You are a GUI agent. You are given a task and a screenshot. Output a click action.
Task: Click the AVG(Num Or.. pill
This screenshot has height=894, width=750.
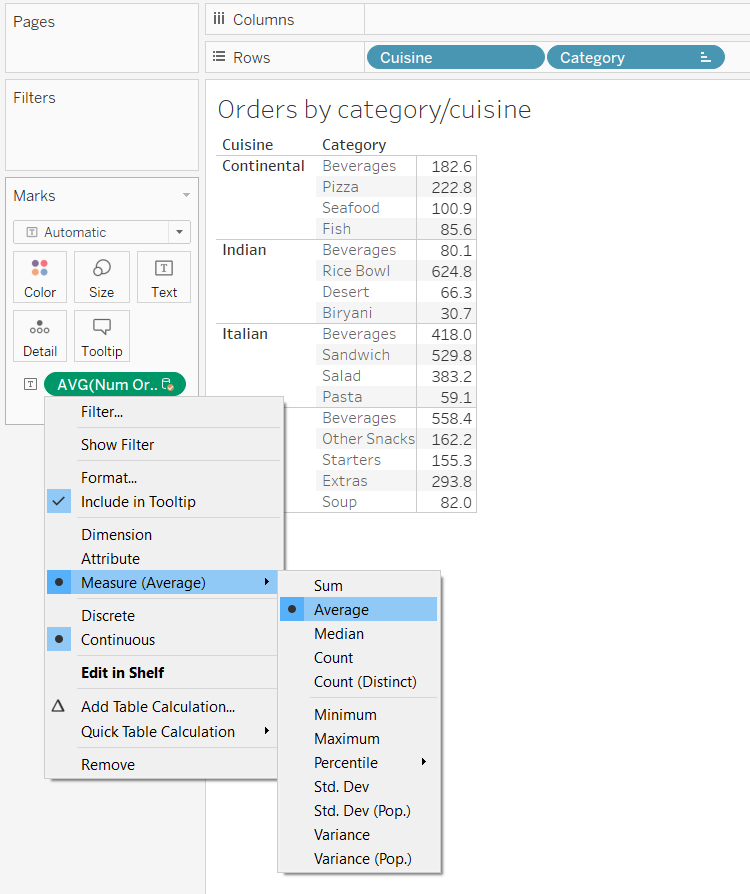click(115, 384)
